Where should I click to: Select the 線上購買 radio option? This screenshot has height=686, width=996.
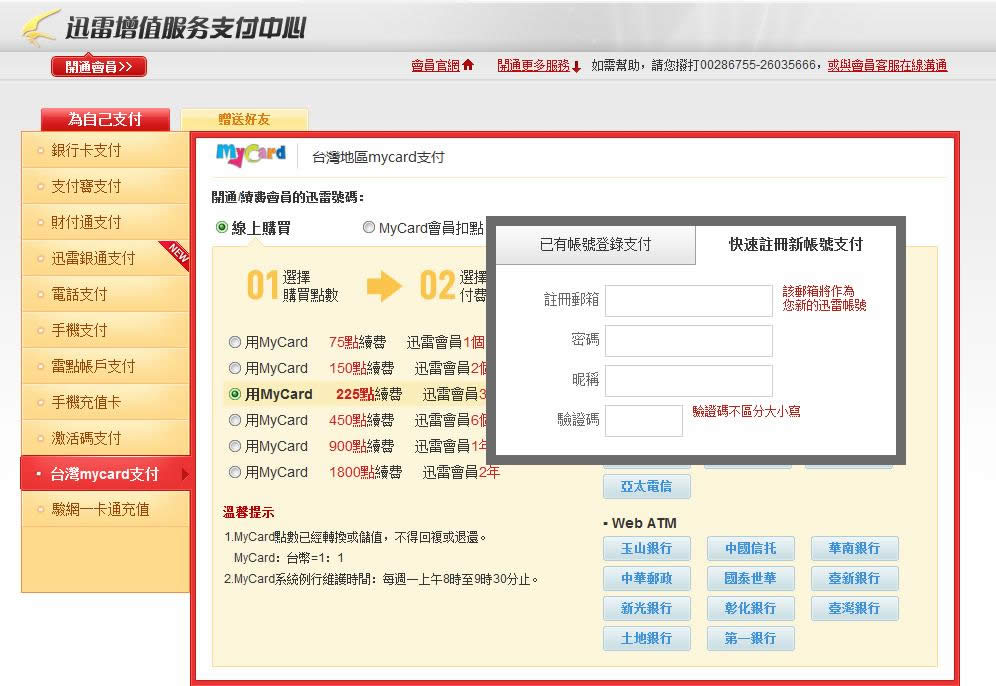click(222, 227)
